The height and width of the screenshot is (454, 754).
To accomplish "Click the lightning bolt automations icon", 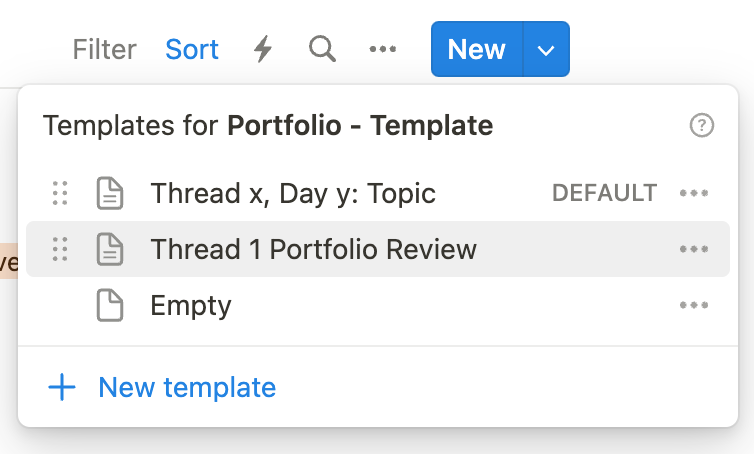I will (262, 49).
